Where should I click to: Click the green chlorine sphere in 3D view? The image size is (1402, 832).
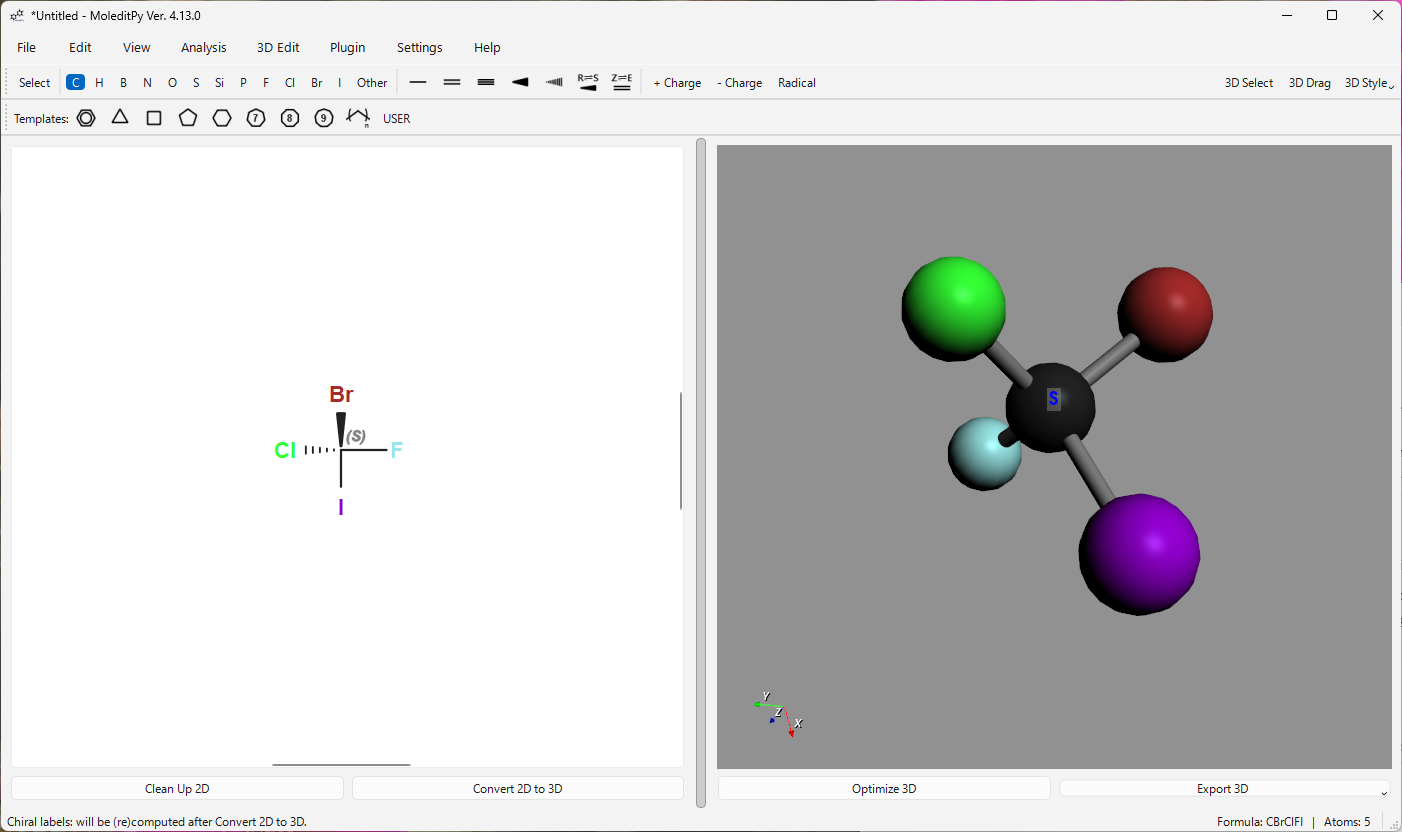pos(953,308)
